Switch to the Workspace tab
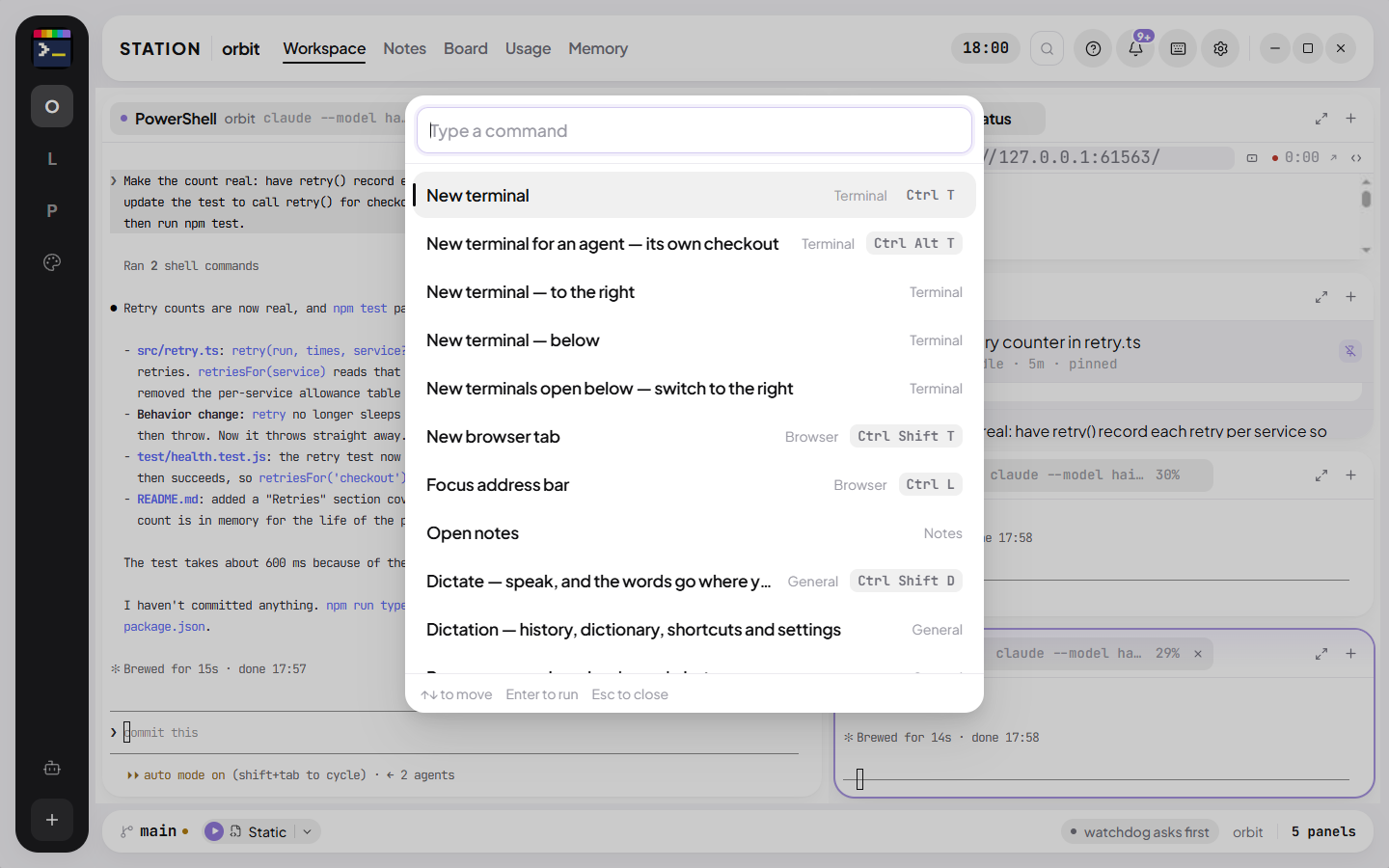Viewport: 1389px width, 868px height. coord(324,48)
